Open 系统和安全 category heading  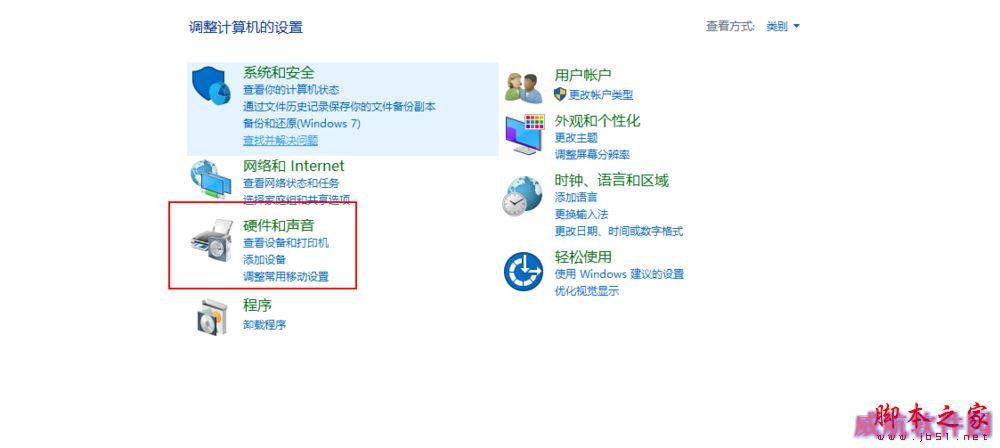click(x=279, y=73)
